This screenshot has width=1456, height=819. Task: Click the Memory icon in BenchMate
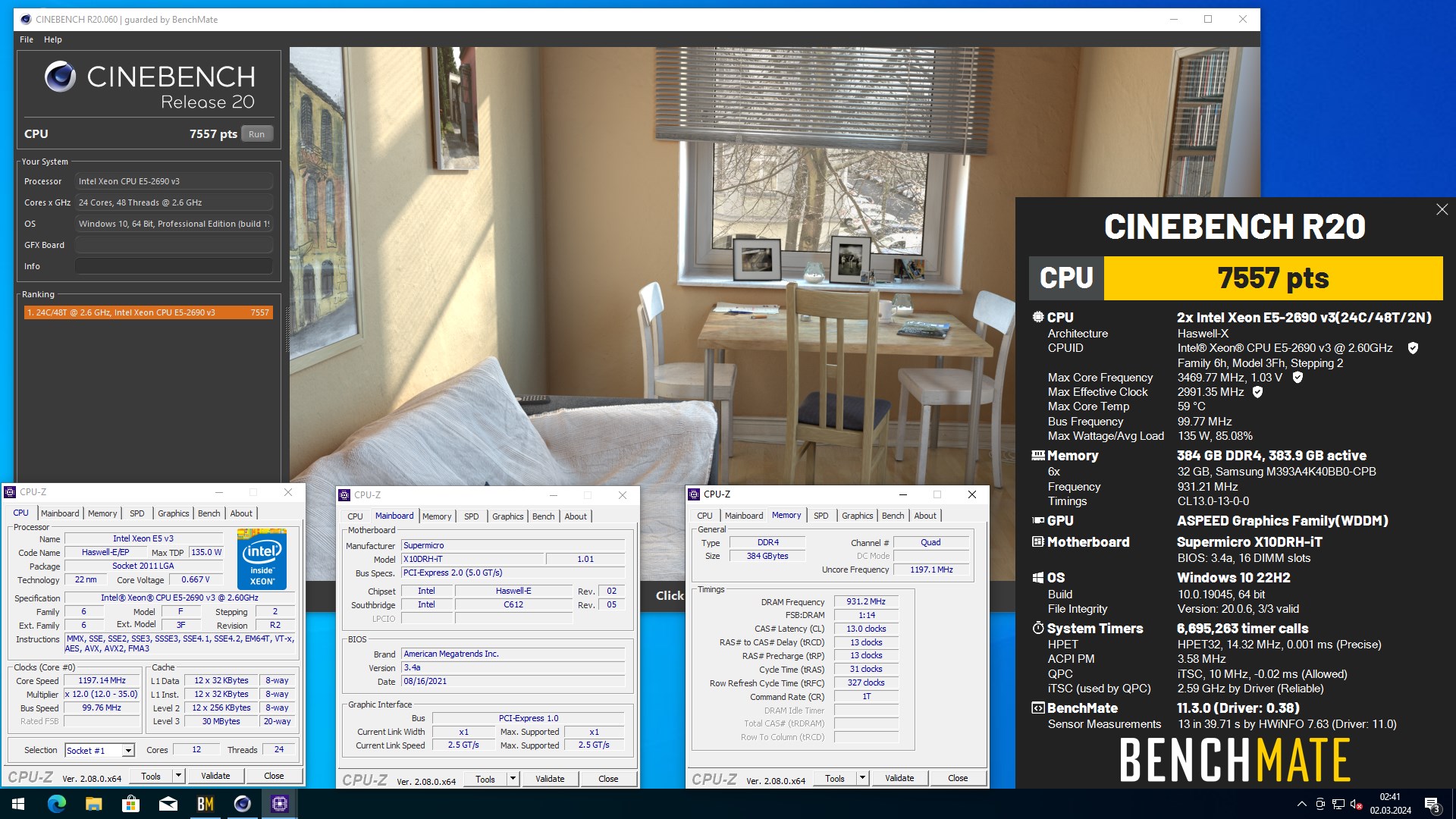click(1037, 455)
